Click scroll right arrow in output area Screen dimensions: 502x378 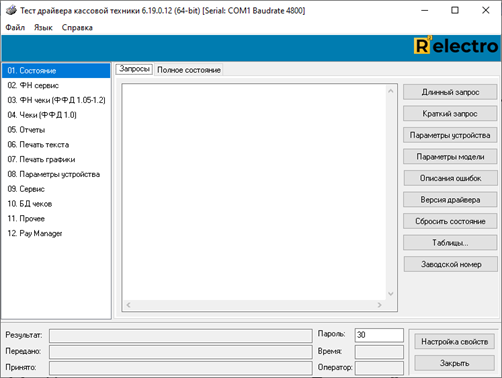point(379,305)
